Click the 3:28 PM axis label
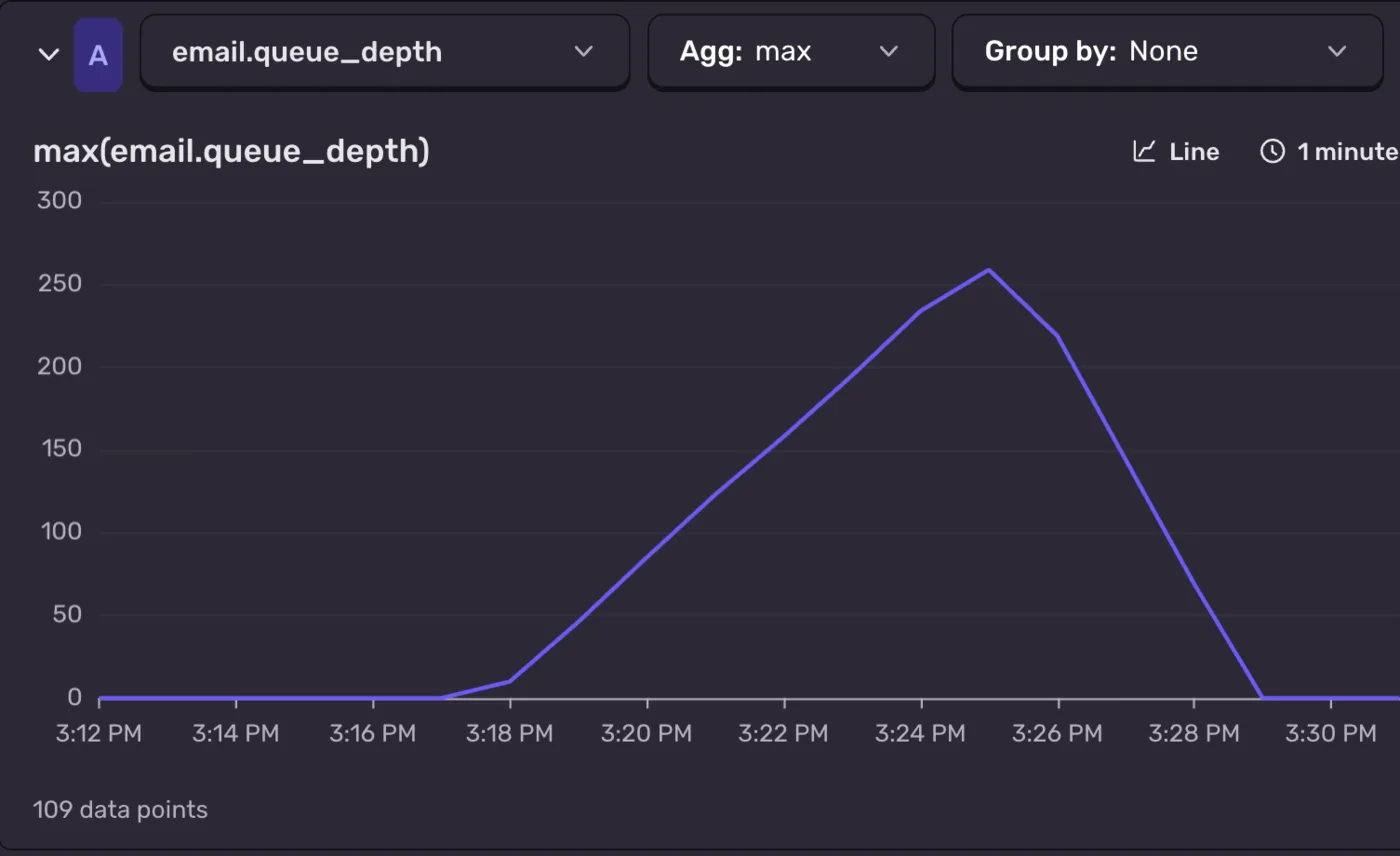 [x=1195, y=733]
